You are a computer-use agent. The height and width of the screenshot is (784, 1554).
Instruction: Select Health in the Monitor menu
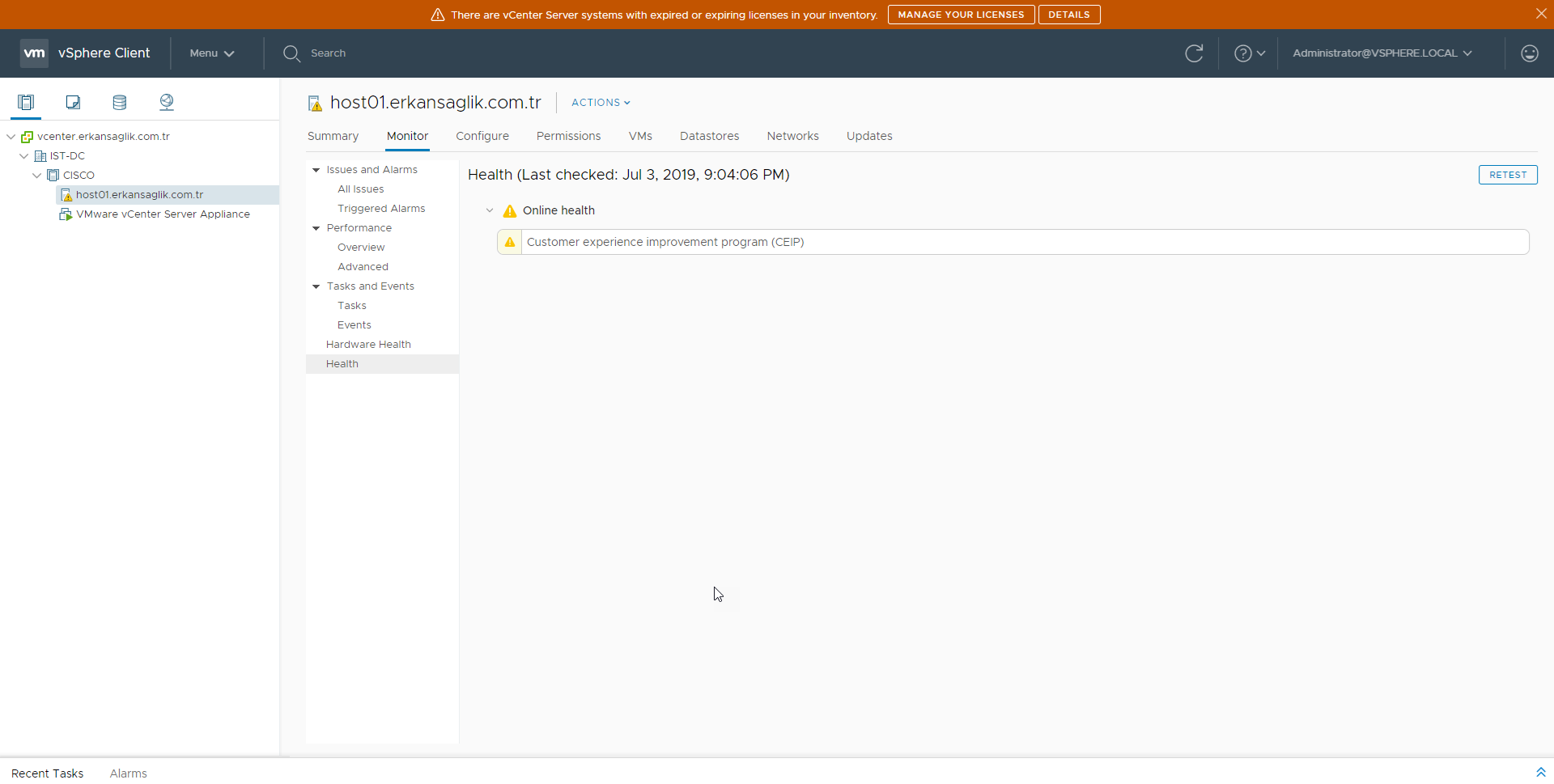(x=382, y=364)
